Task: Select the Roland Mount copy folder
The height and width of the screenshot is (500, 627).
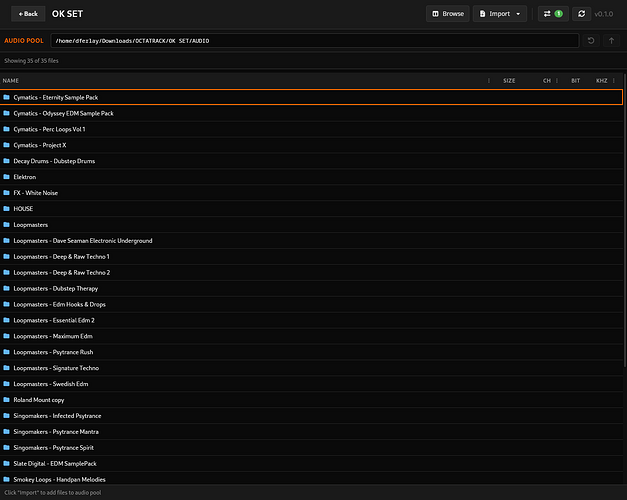Action: pyautogui.click(x=311, y=400)
